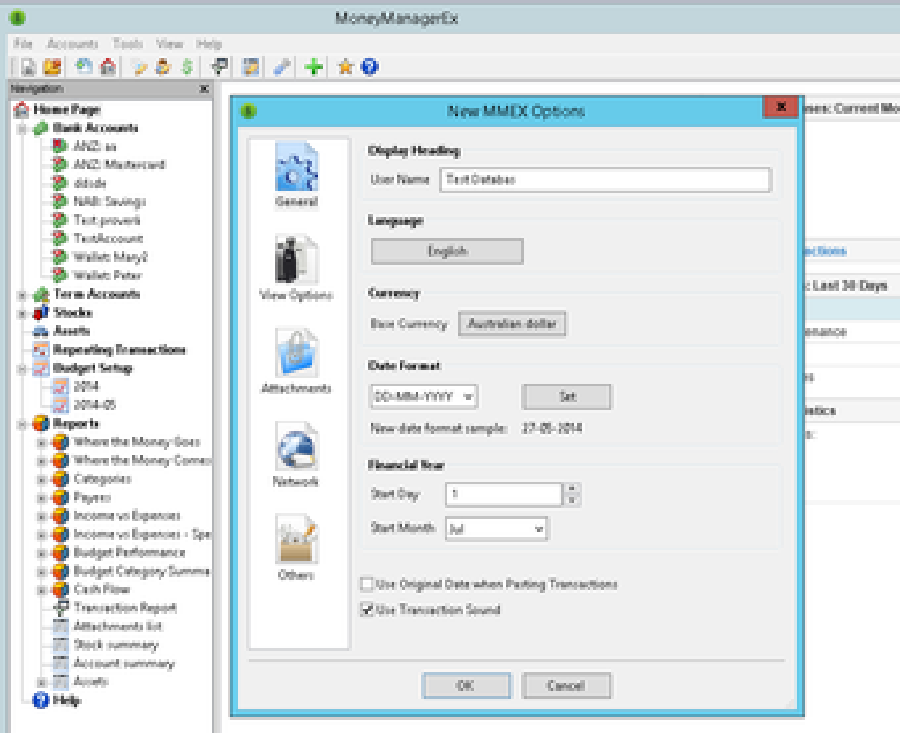Enable Use Original Date when Pasting Transactions

(367, 584)
